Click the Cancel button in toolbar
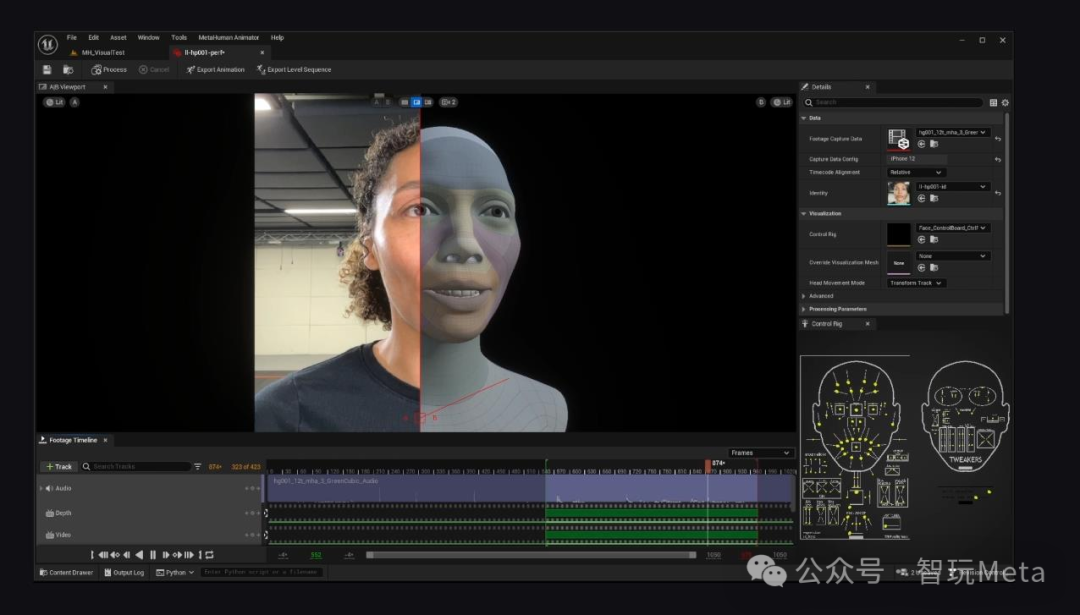Image resolution: width=1080 pixels, height=615 pixels. tap(154, 70)
